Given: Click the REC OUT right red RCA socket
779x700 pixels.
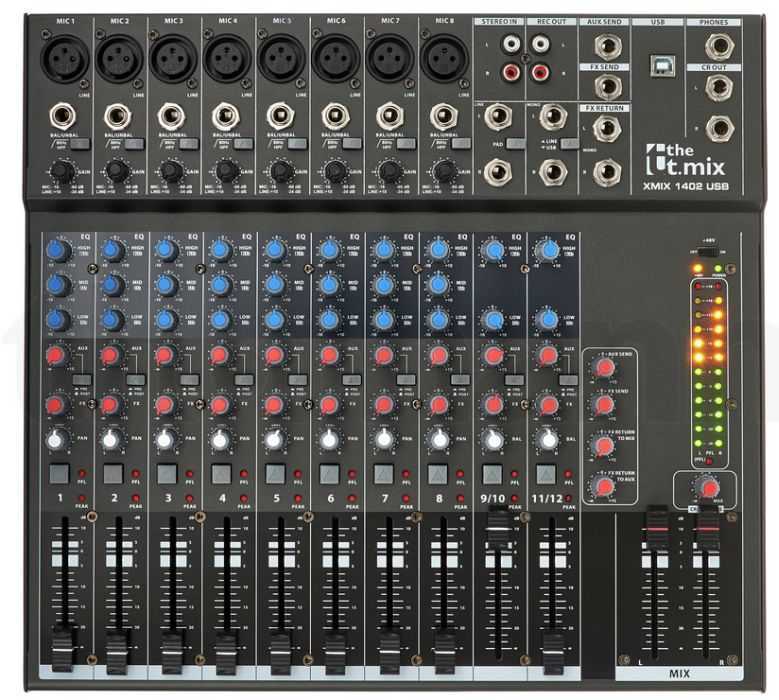Looking at the screenshot, I should [x=541, y=73].
